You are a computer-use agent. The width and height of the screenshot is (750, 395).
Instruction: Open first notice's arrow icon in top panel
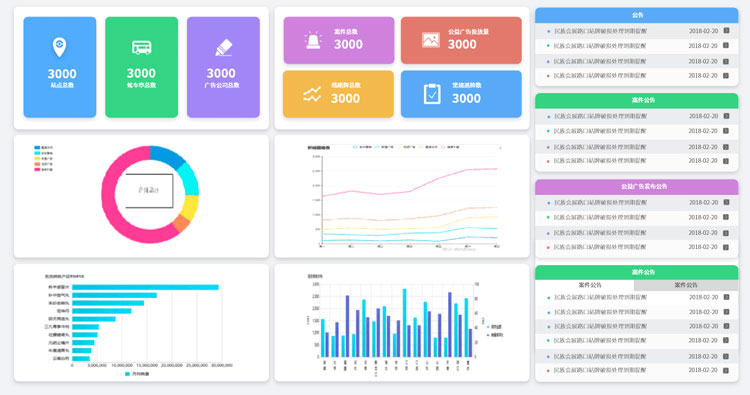(726, 31)
